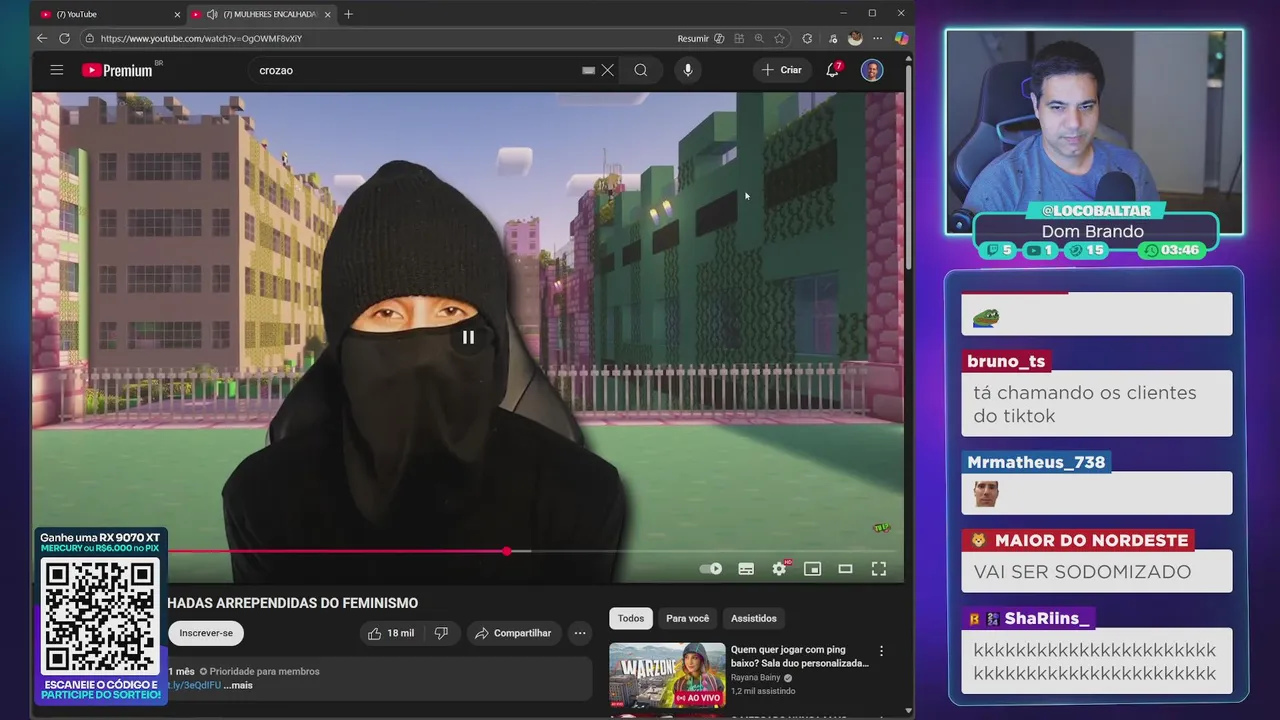The height and width of the screenshot is (720, 1280).
Task: Open the zoom magnifier in address bar
Action: click(759, 38)
